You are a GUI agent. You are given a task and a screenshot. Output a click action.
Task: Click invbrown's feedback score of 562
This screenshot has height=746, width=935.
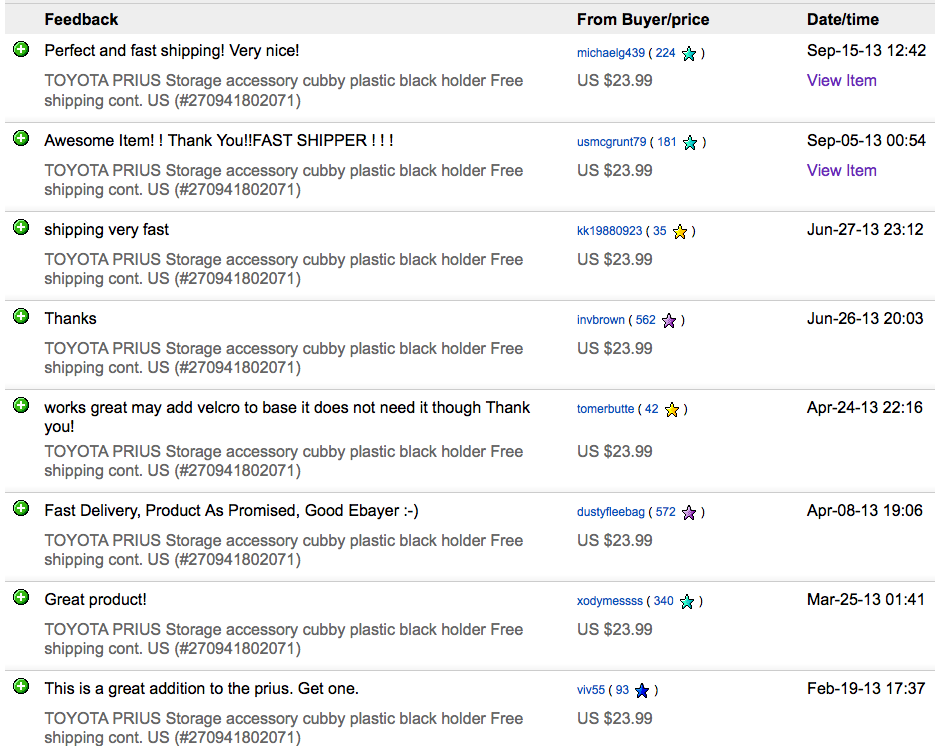645,320
